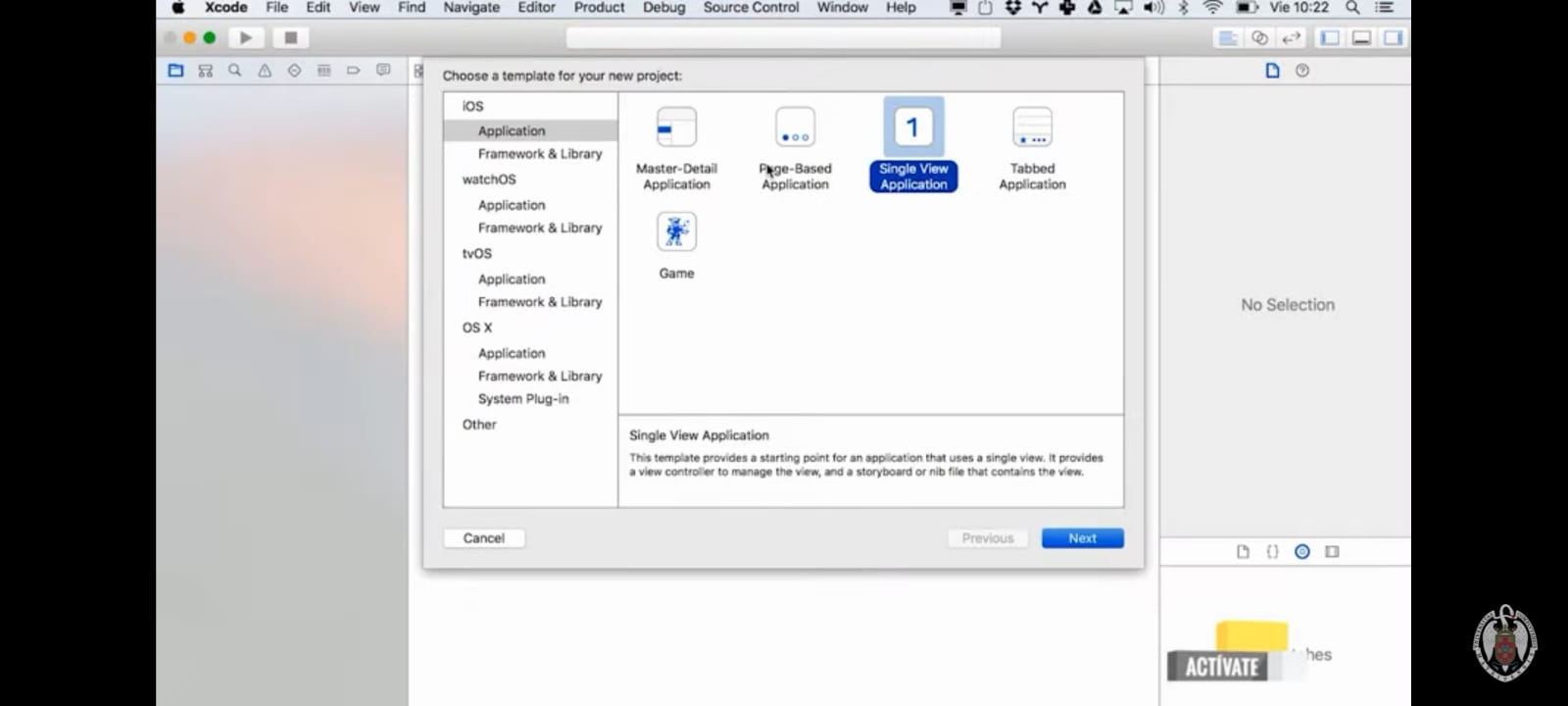
Task: Toggle the Utilities right panel
Action: click(x=1393, y=38)
